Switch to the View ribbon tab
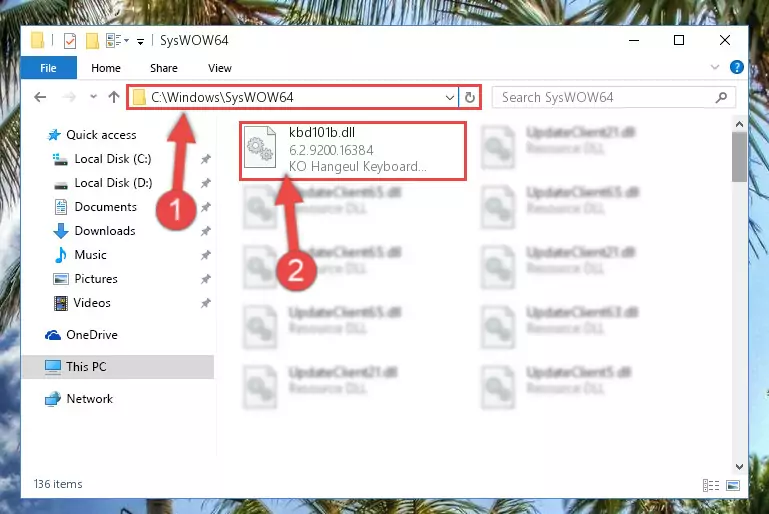This screenshot has height=514, width=769. coord(220,68)
